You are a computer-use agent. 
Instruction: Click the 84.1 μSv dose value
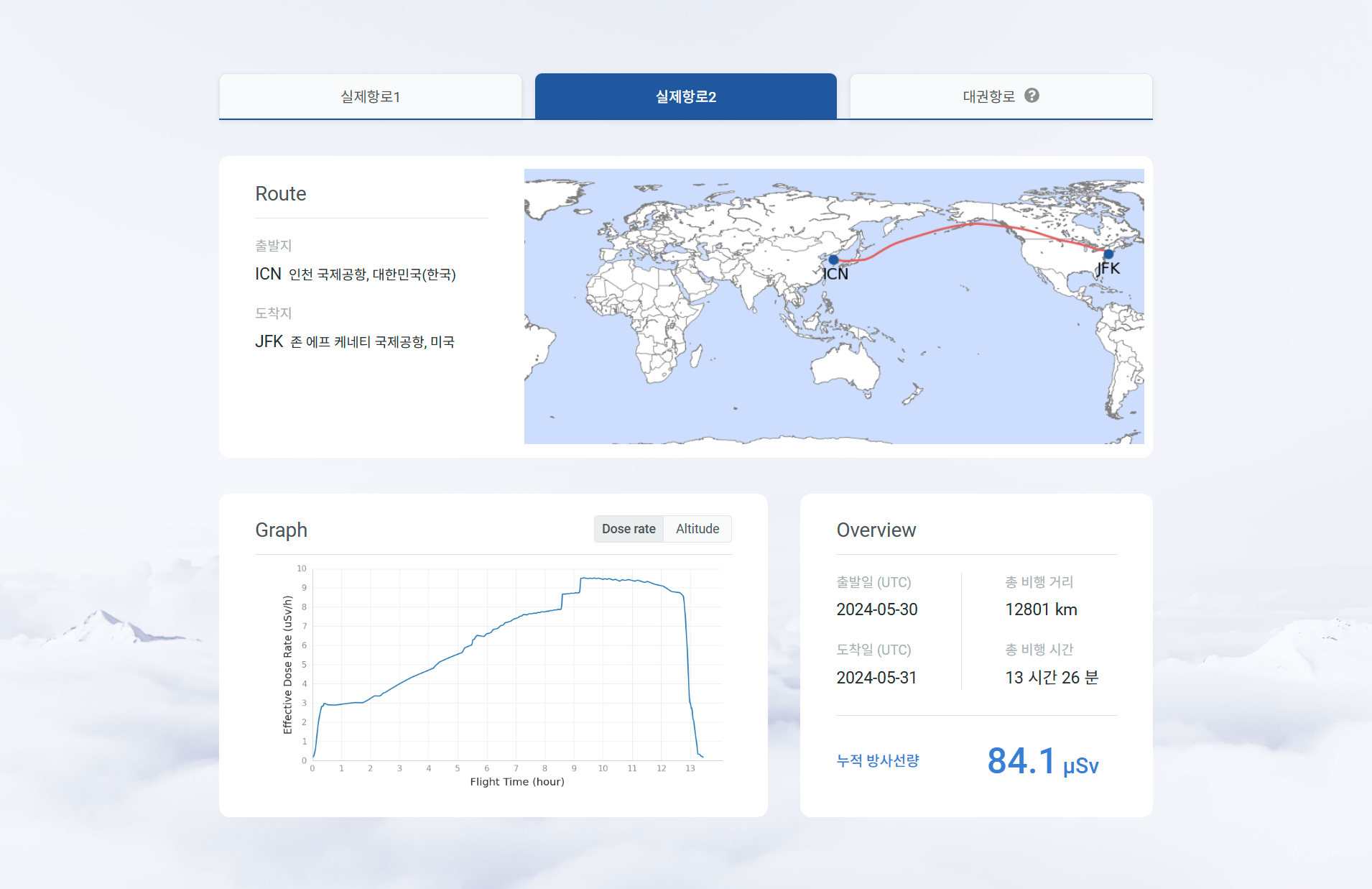click(x=1043, y=761)
